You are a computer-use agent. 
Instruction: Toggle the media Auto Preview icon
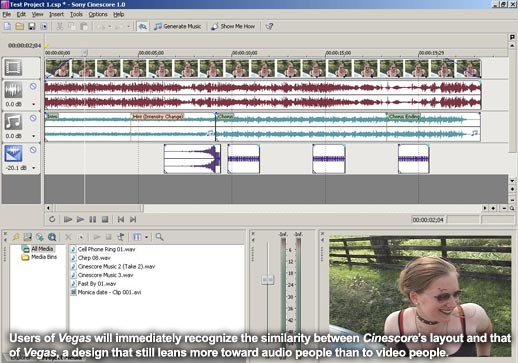tap(121, 237)
